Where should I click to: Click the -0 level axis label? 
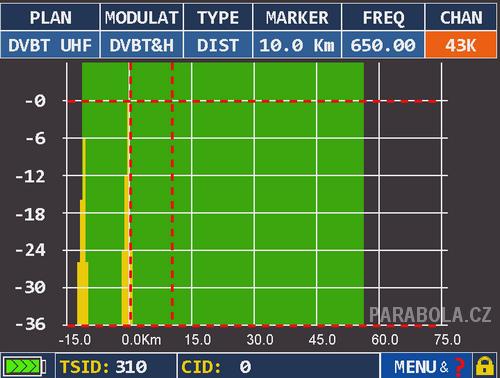[x=36, y=100]
